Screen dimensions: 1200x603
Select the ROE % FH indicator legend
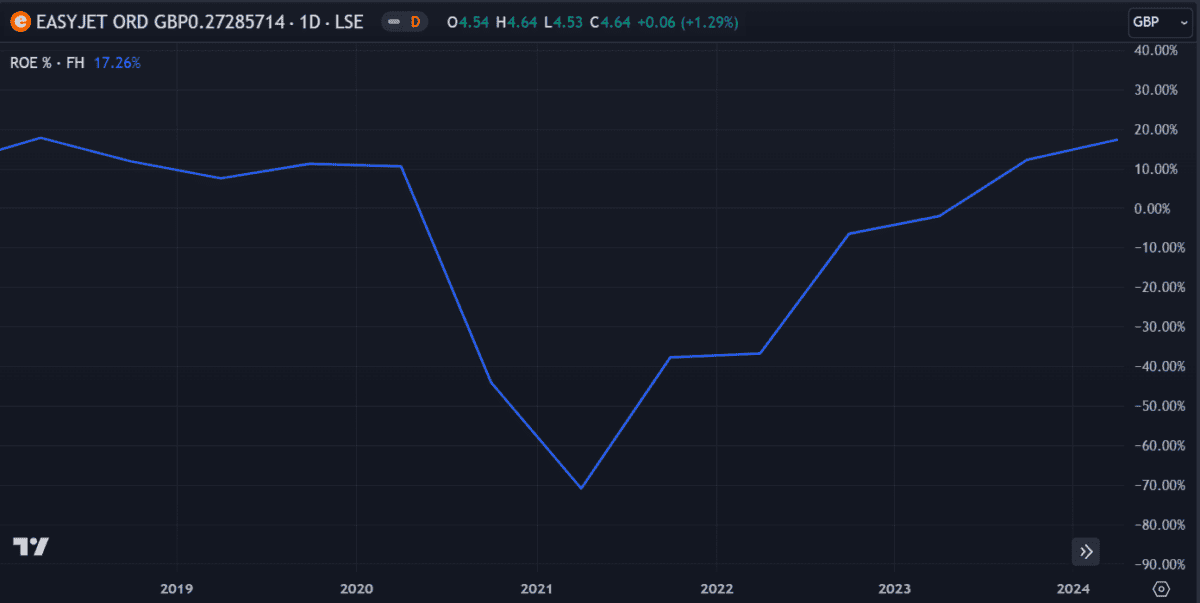47,63
